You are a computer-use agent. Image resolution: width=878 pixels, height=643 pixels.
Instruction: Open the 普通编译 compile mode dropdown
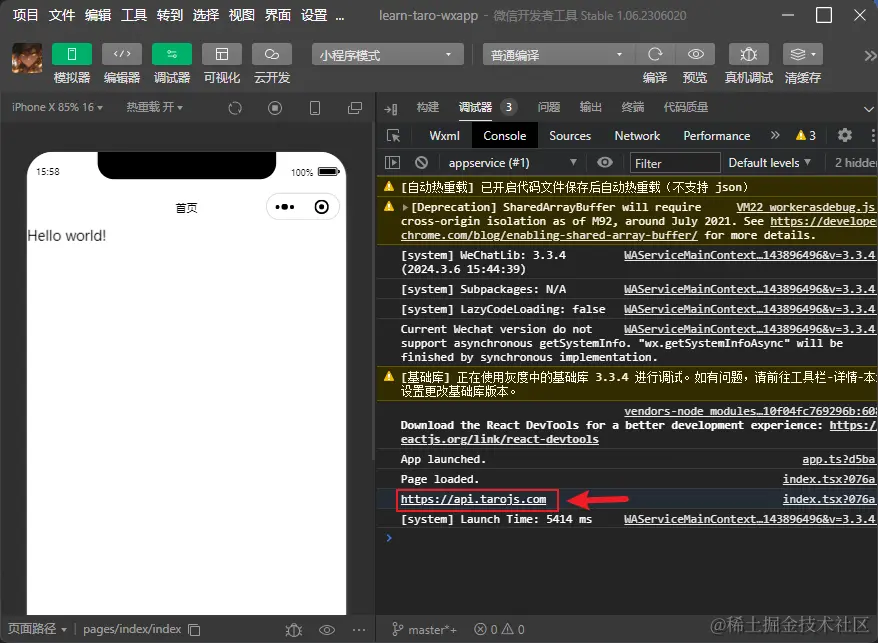tap(558, 54)
